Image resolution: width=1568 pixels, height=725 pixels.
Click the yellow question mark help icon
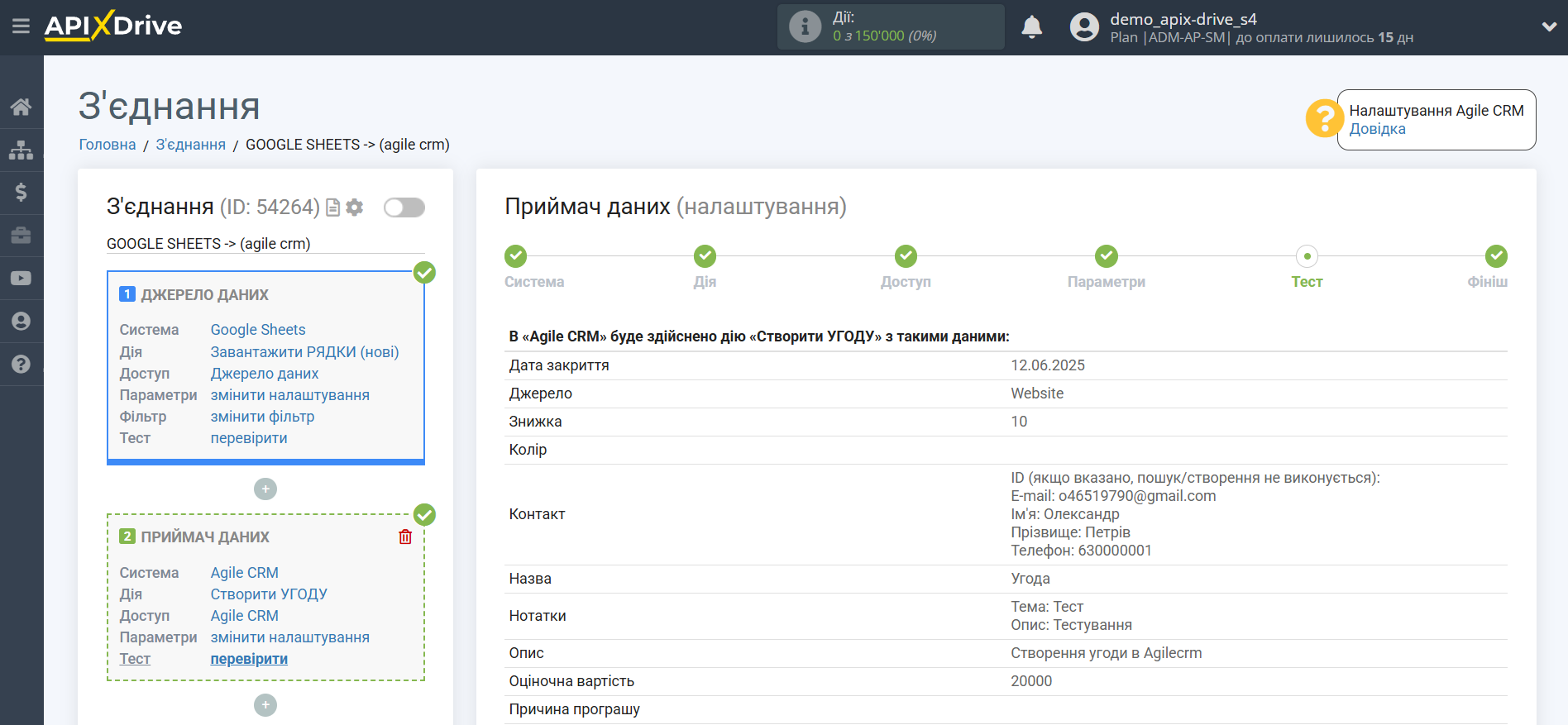1323,118
